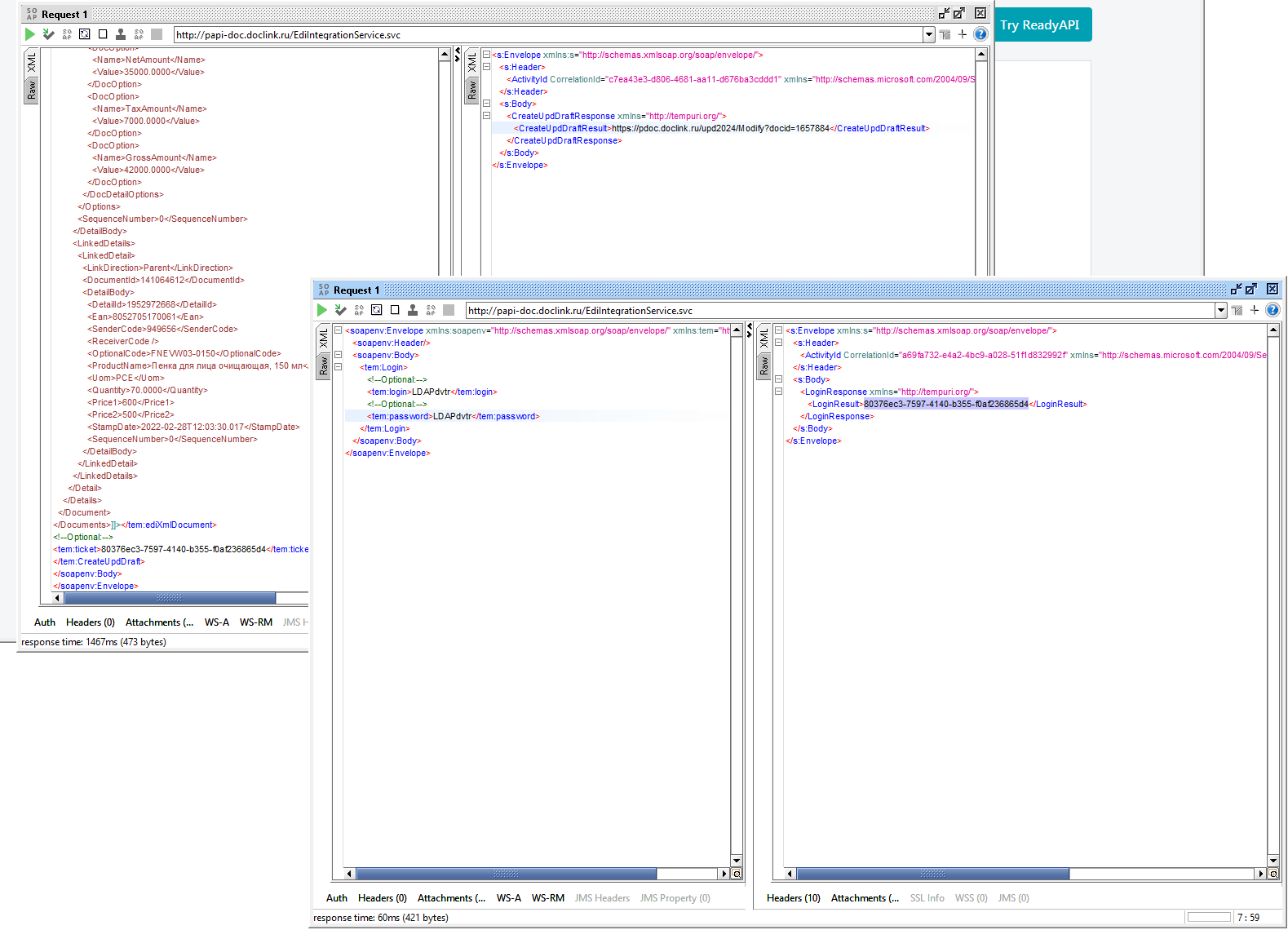The height and width of the screenshot is (930, 1288).
Task: Collapse the CreateUpdDraftResponse node in the top response
Action: tap(486, 116)
